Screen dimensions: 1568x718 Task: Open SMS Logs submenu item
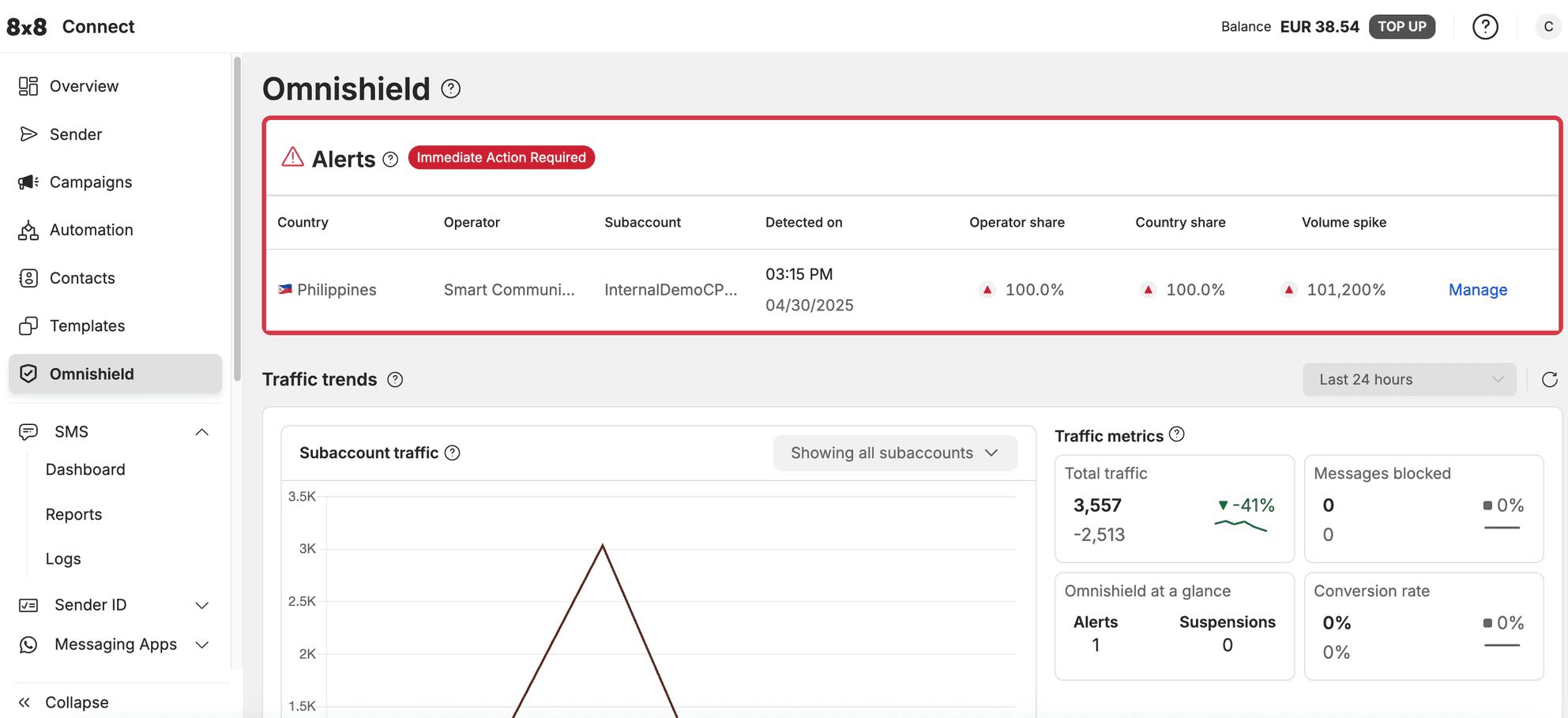coord(63,559)
